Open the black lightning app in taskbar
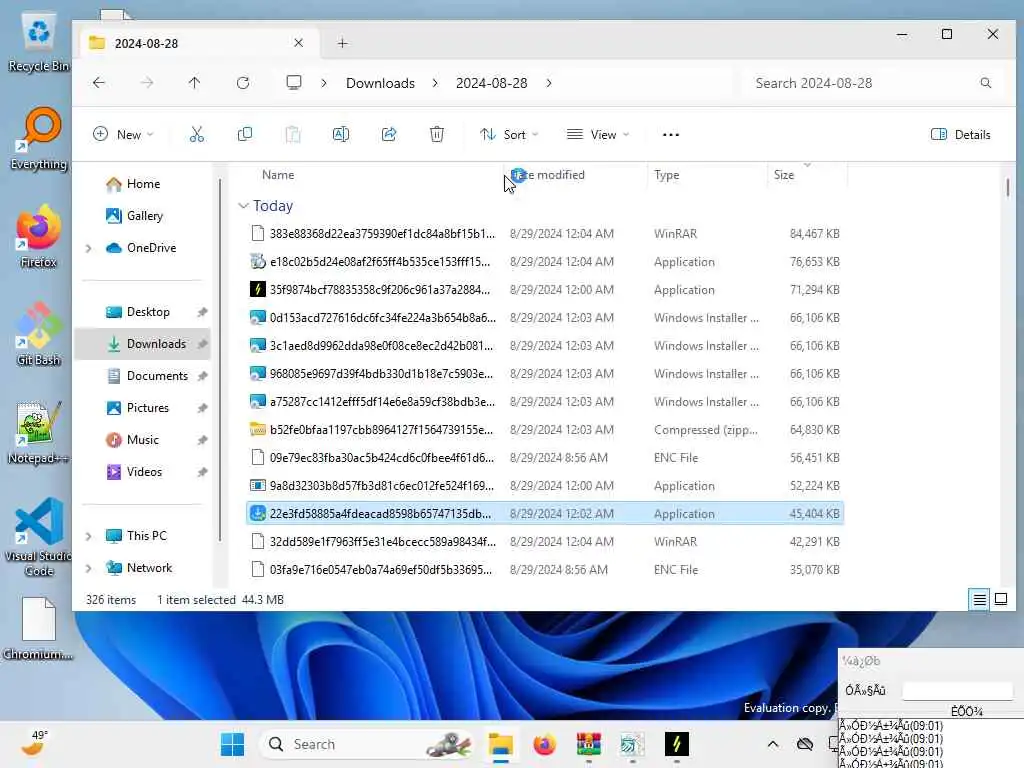The height and width of the screenshot is (768, 1024). 677,744
